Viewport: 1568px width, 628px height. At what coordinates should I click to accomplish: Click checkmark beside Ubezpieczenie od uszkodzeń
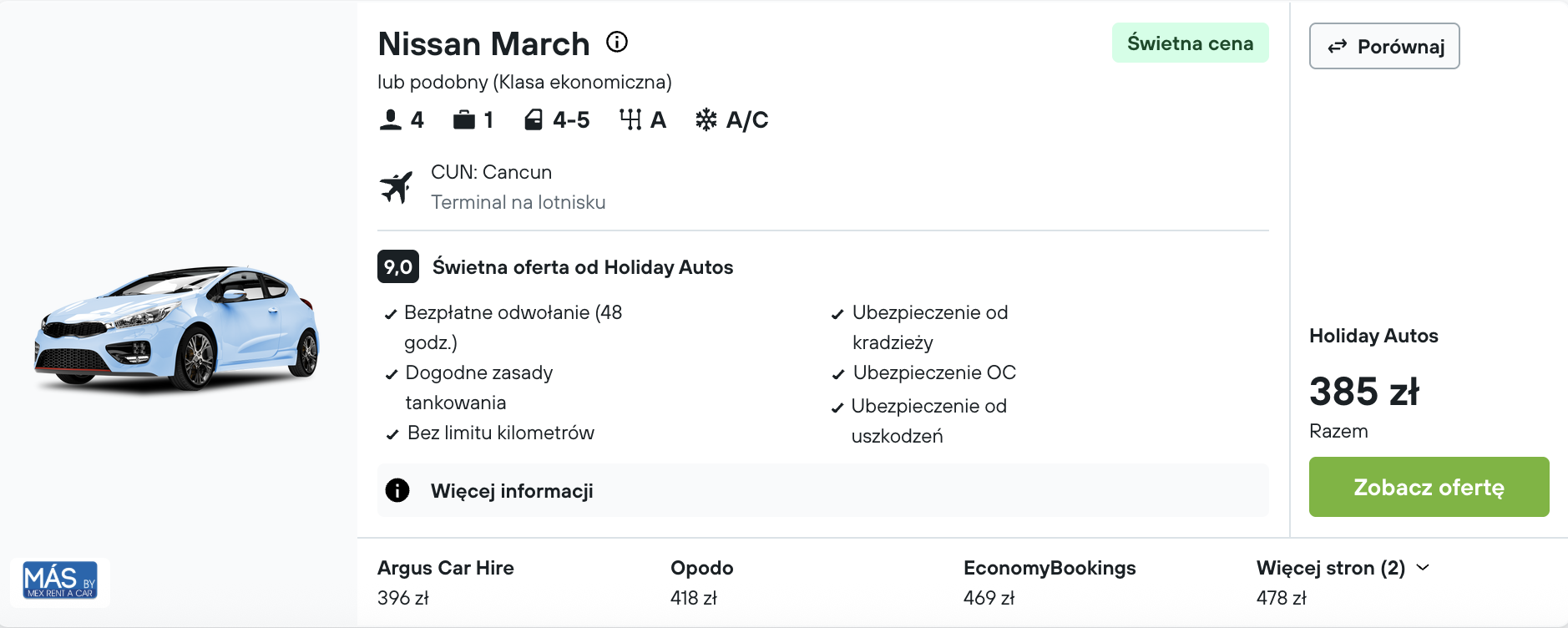click(837, 408)
